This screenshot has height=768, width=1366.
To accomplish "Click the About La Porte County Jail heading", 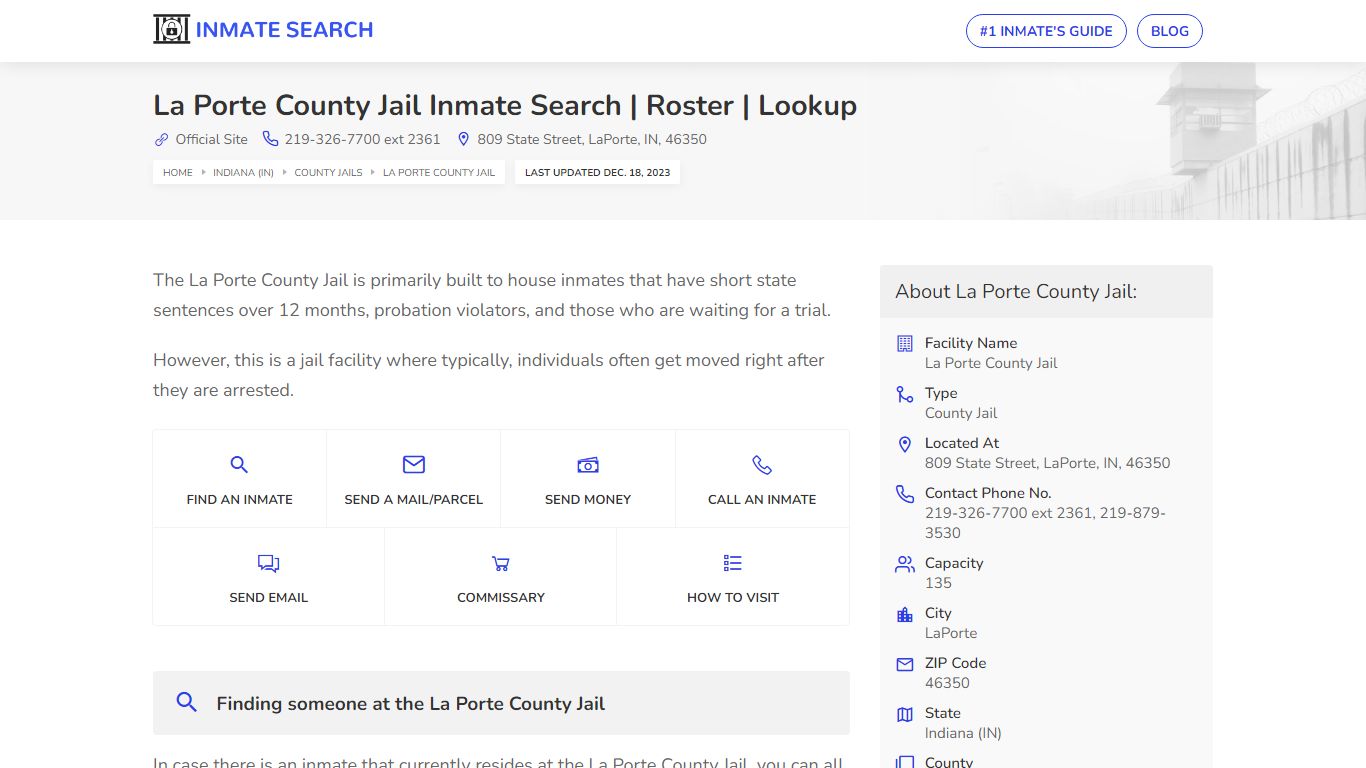I will click(1016, 292).
